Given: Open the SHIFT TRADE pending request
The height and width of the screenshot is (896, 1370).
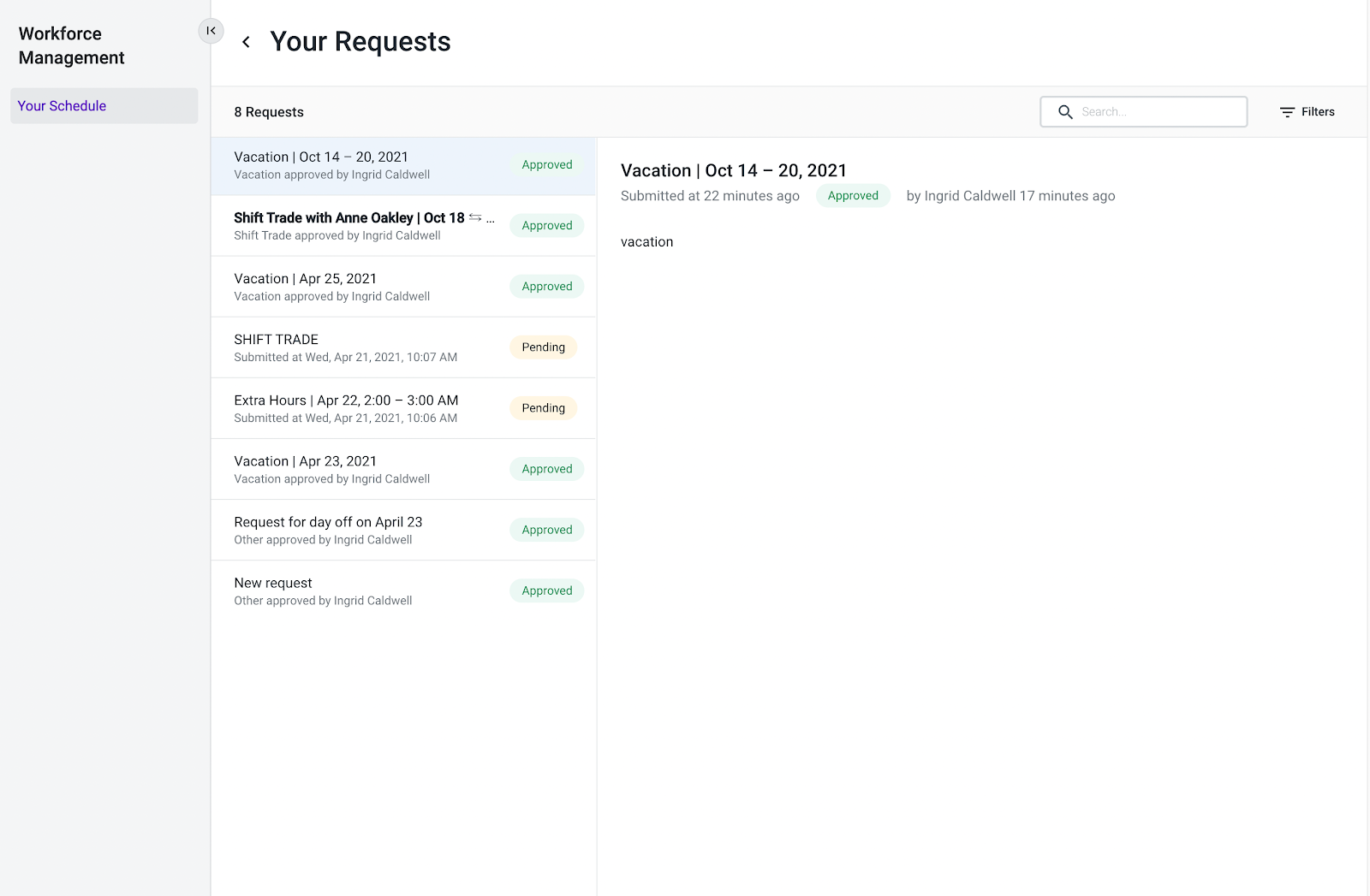Looking at the screenshot, I should (403, 347).
